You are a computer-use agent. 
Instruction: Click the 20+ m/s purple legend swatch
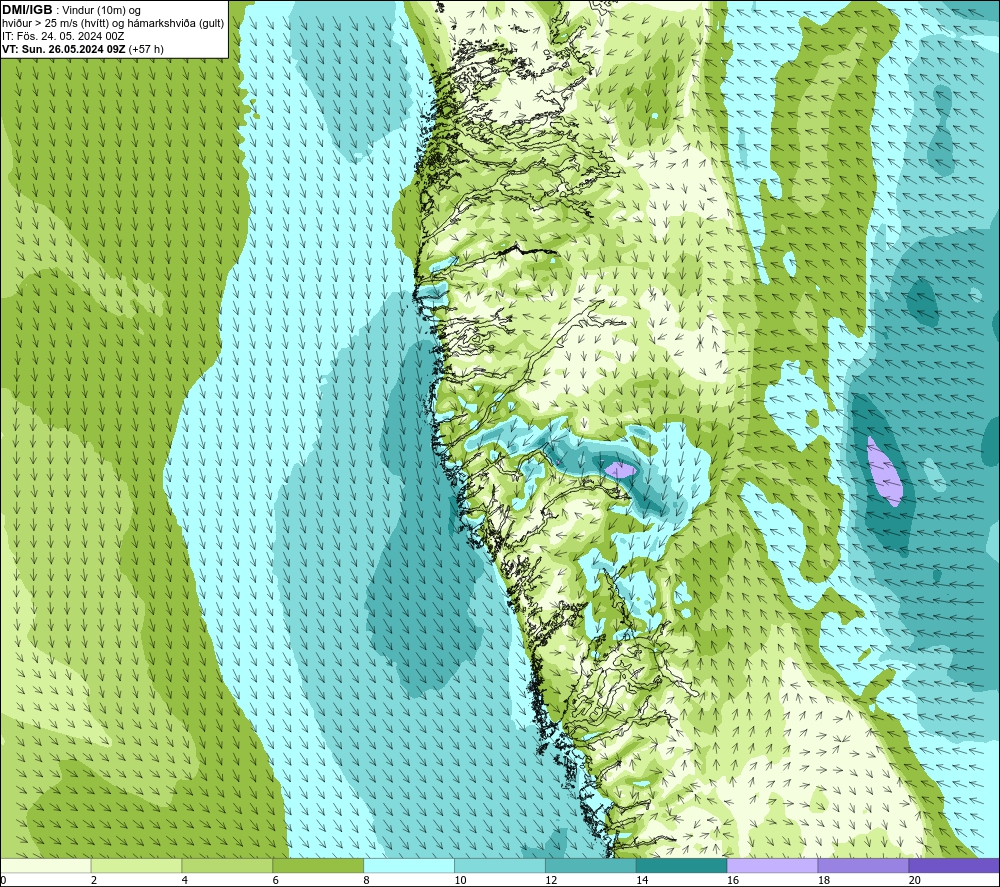click(x=954, y=865)
